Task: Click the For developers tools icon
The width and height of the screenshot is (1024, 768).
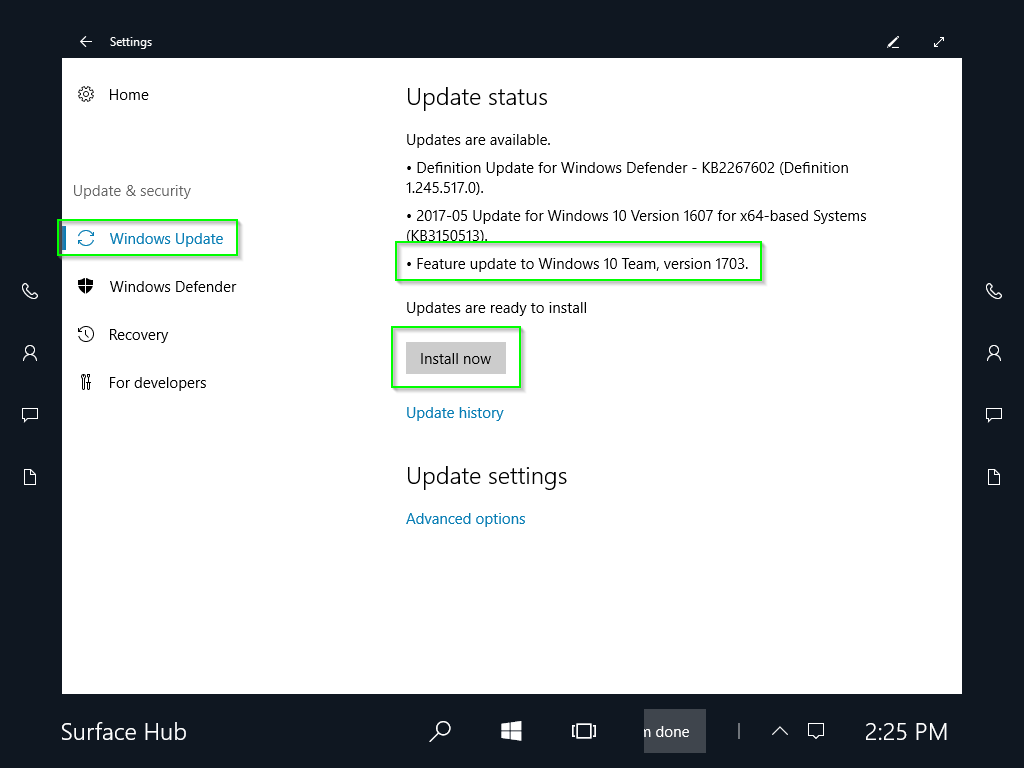Action: pyautogui.click(x=86, y=382)
